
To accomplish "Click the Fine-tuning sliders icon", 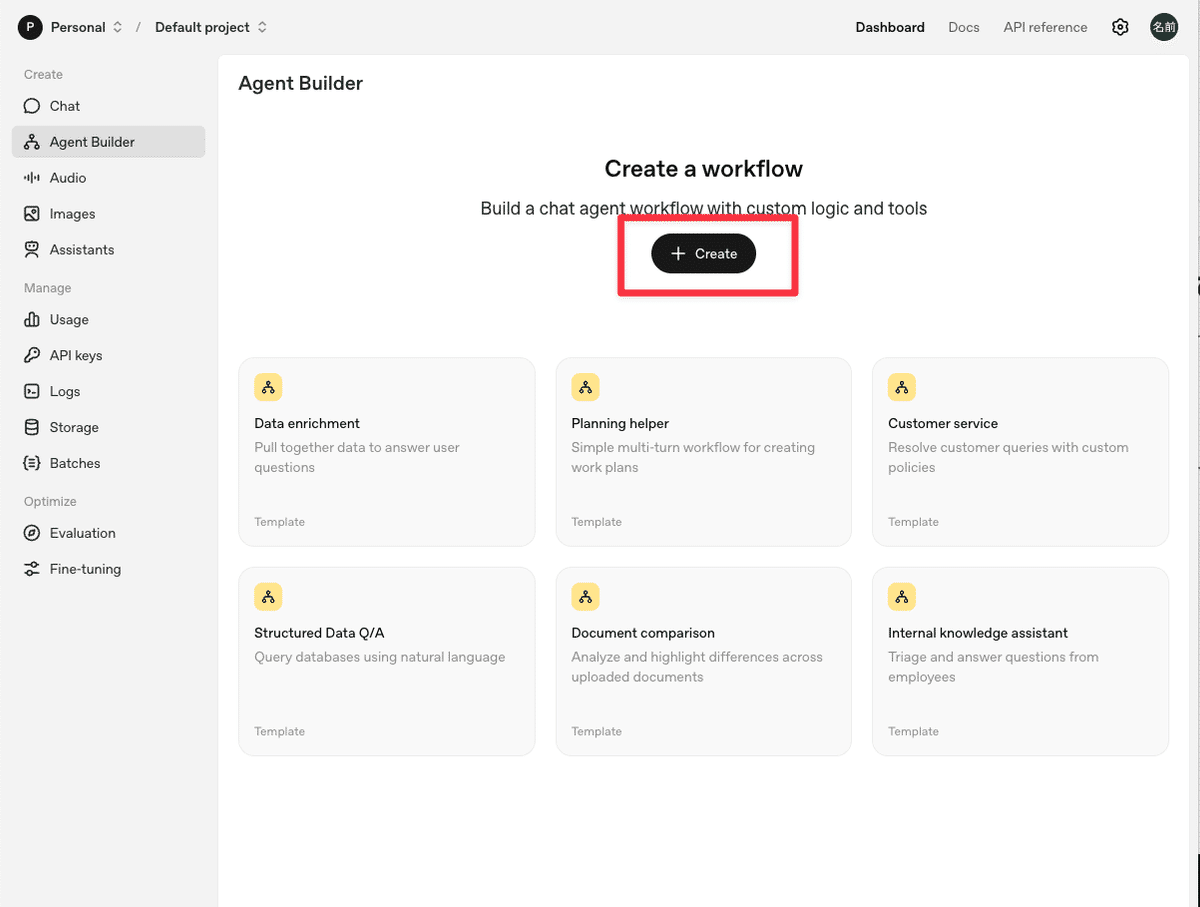I will point(32,570).
